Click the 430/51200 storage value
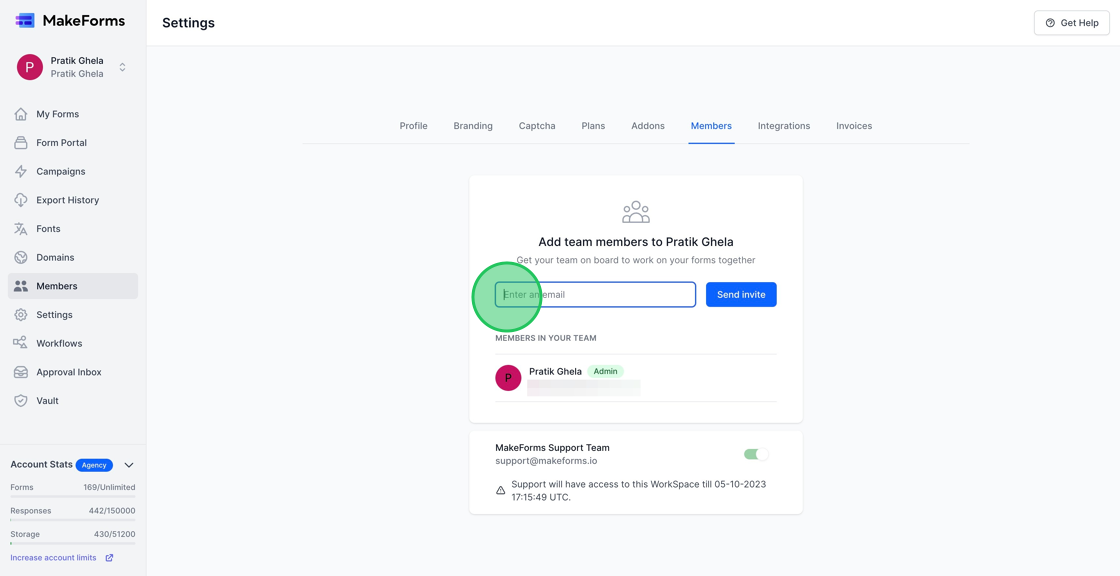Image resolution: width=1120 pixels, height=576 pixels. coord(114,535)
